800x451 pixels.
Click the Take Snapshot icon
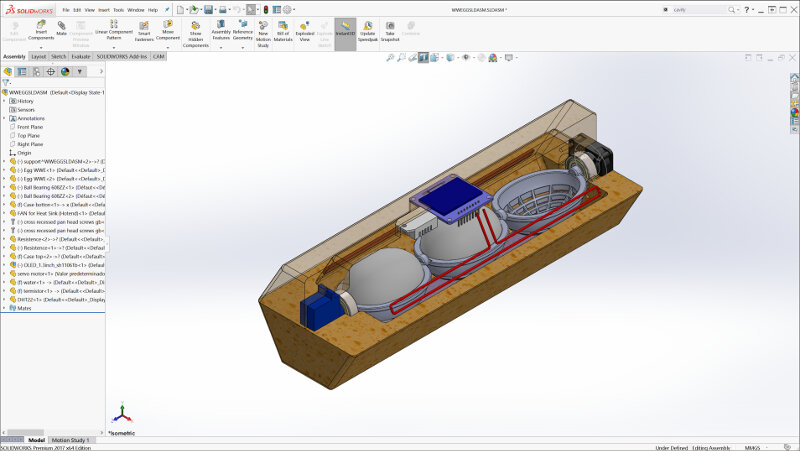(390, 32)
